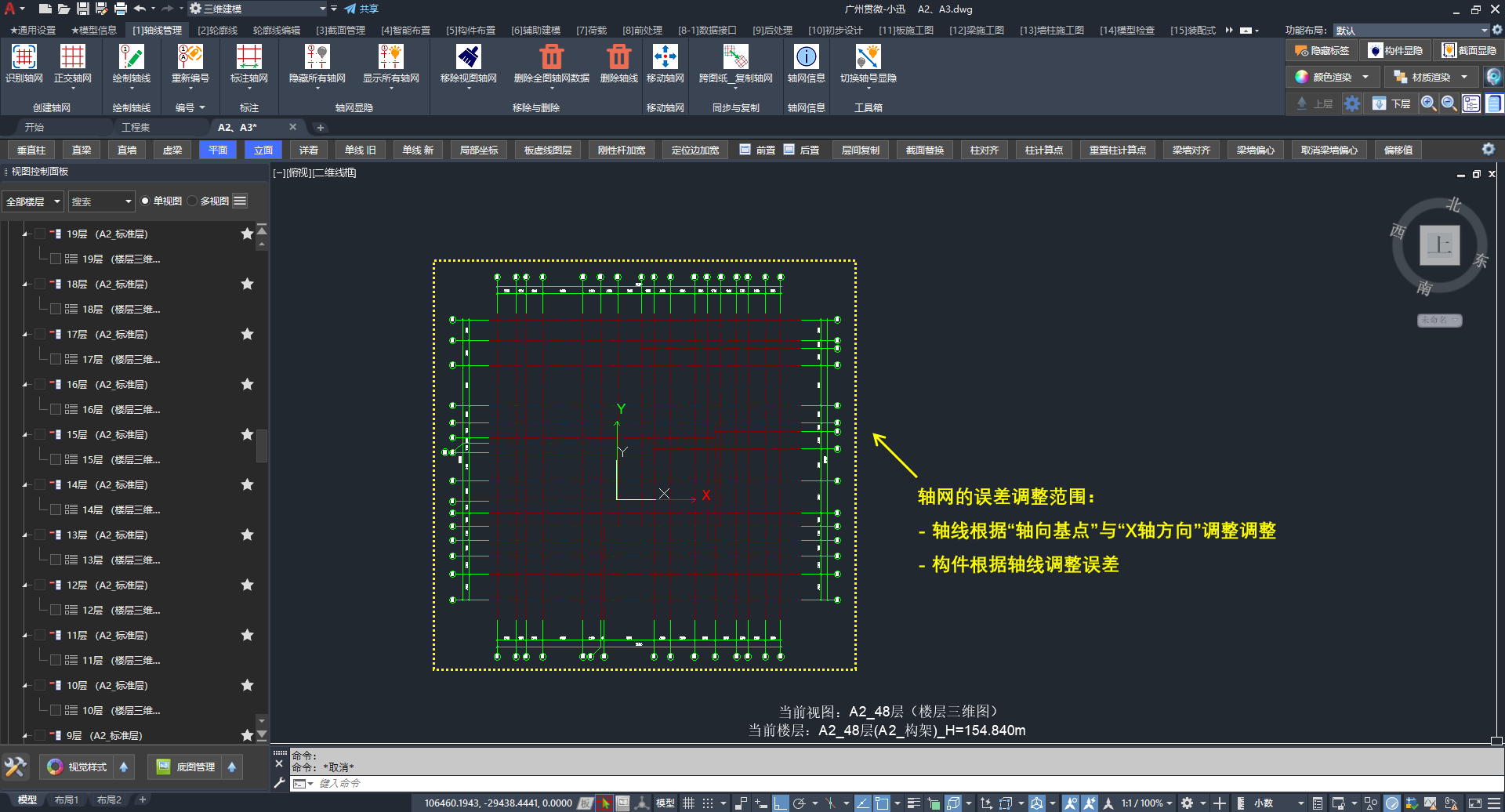Select the 多视图 radio button

(x=193, y=201)
